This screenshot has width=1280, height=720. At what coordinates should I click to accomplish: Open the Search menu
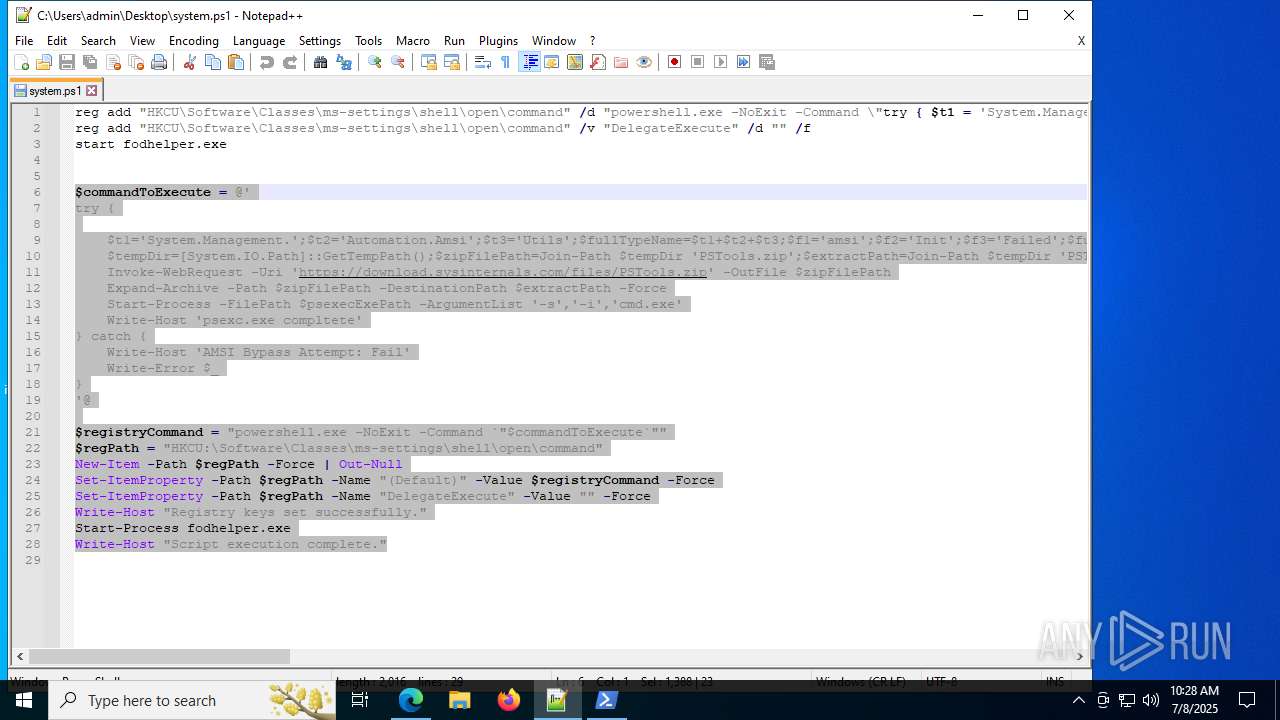click(98, 41)
